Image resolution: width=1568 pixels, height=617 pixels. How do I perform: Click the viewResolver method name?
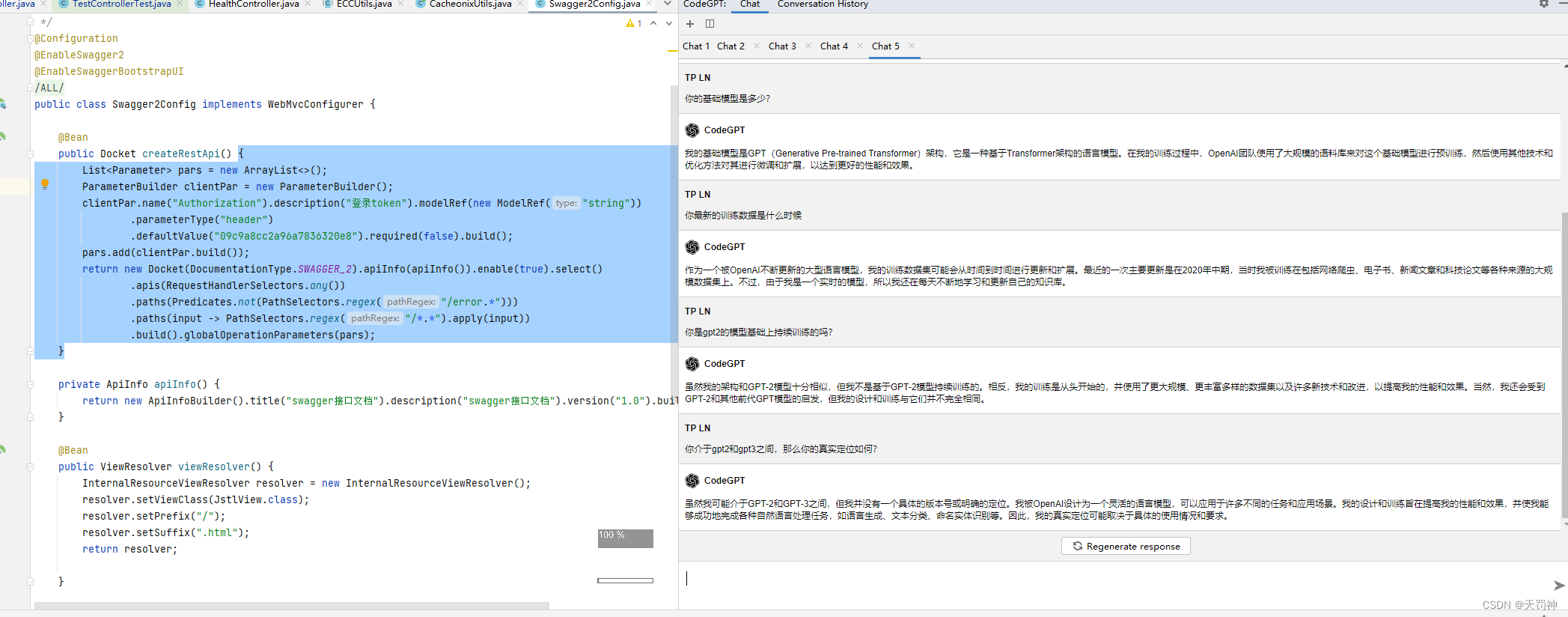click(x=214, y=466)
